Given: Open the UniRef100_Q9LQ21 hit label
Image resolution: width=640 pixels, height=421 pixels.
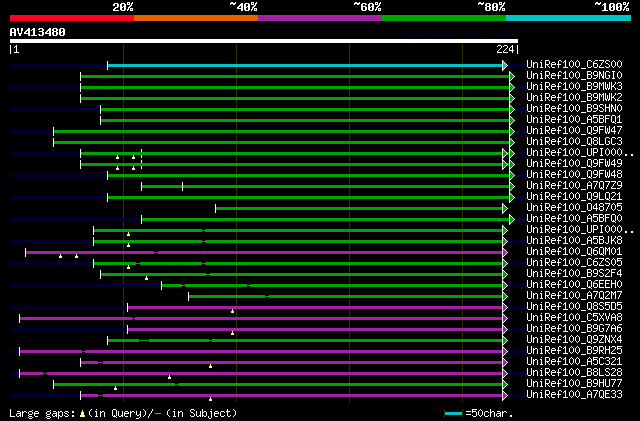Looking at the screenshot, I should point(574,196).
